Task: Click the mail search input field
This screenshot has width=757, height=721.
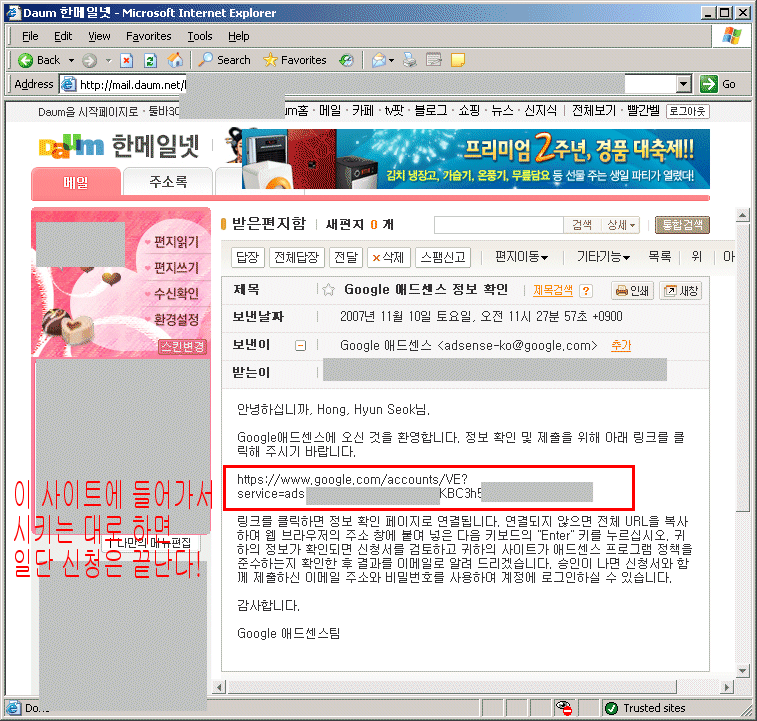Action: [499, 225]
